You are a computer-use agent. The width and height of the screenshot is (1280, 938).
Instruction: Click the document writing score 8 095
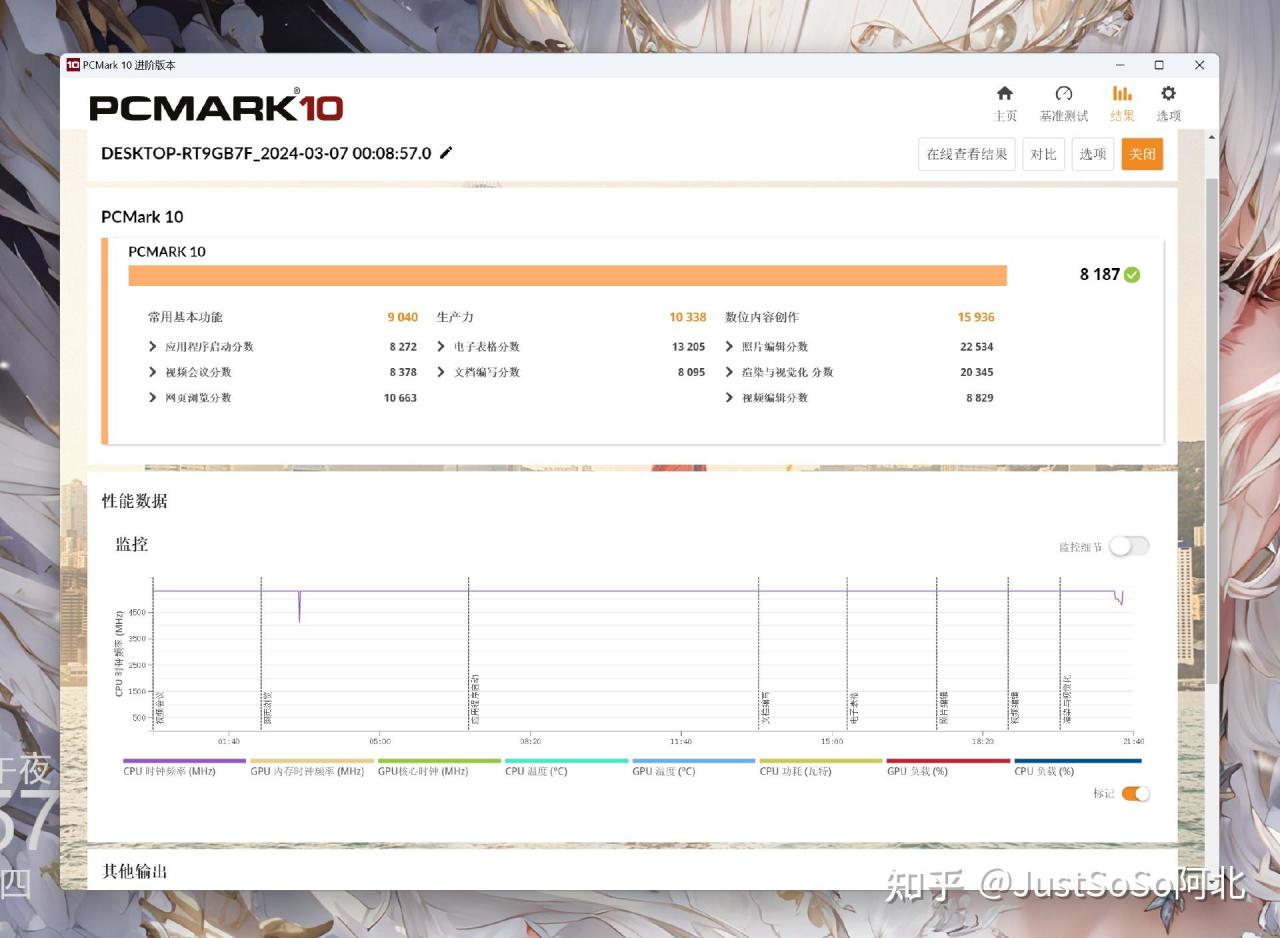[x=691, y=372]
